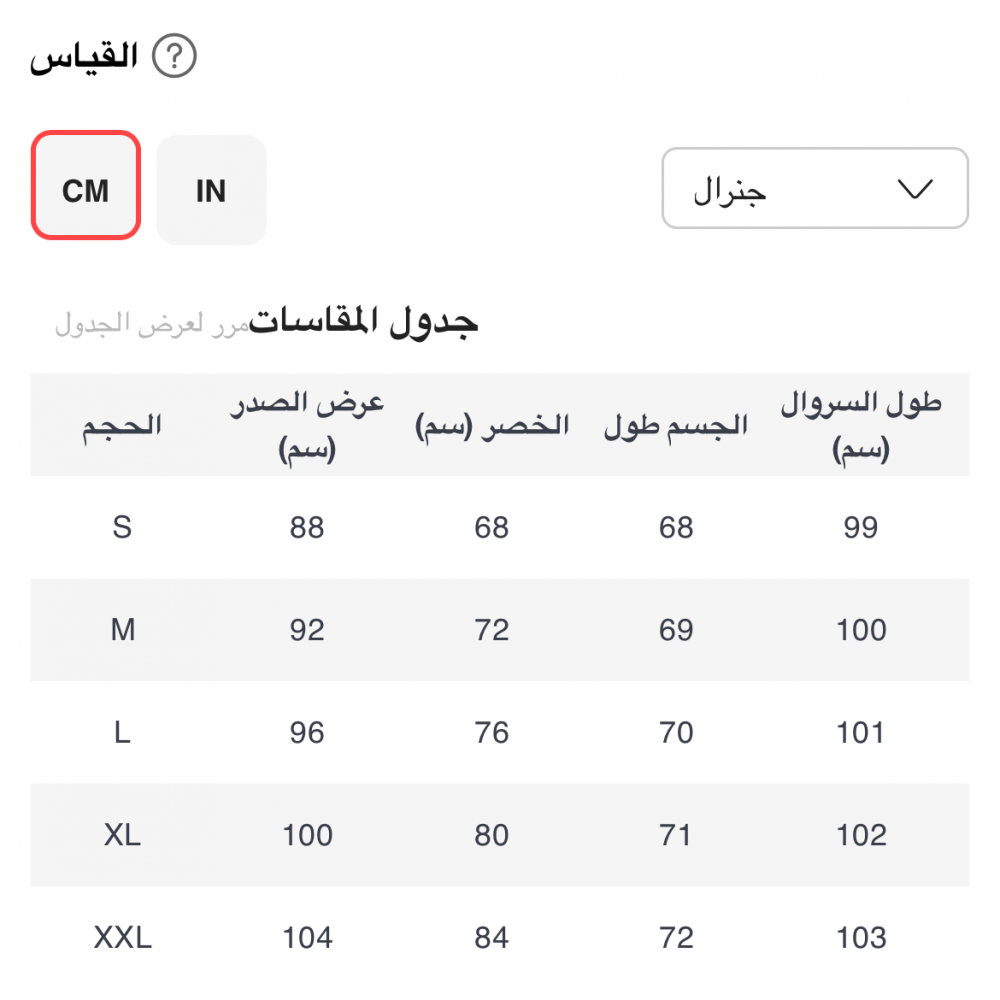
Task: Switch measurements to IN units
Action: coord(211,190)
